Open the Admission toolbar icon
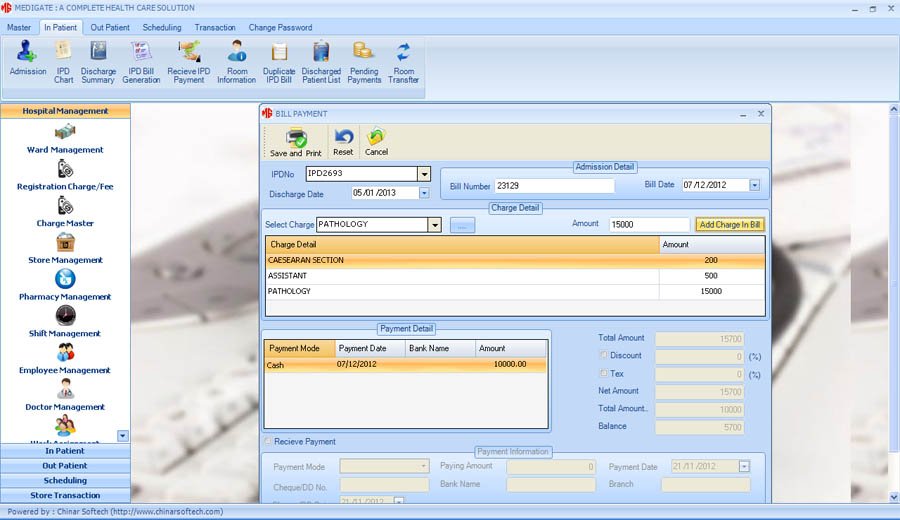 coord(27,59)
